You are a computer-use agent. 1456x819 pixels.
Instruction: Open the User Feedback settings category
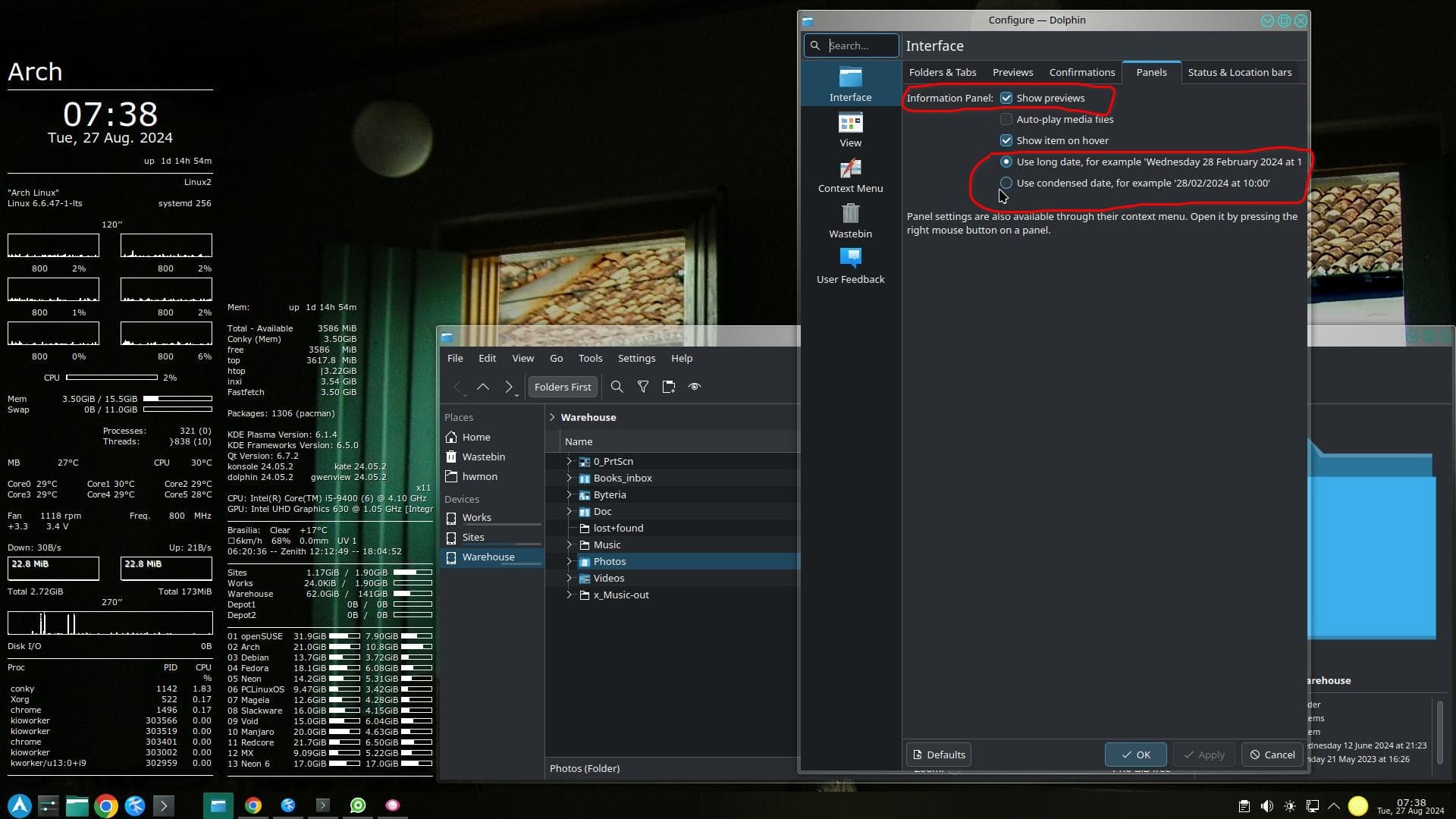point(850,266)
